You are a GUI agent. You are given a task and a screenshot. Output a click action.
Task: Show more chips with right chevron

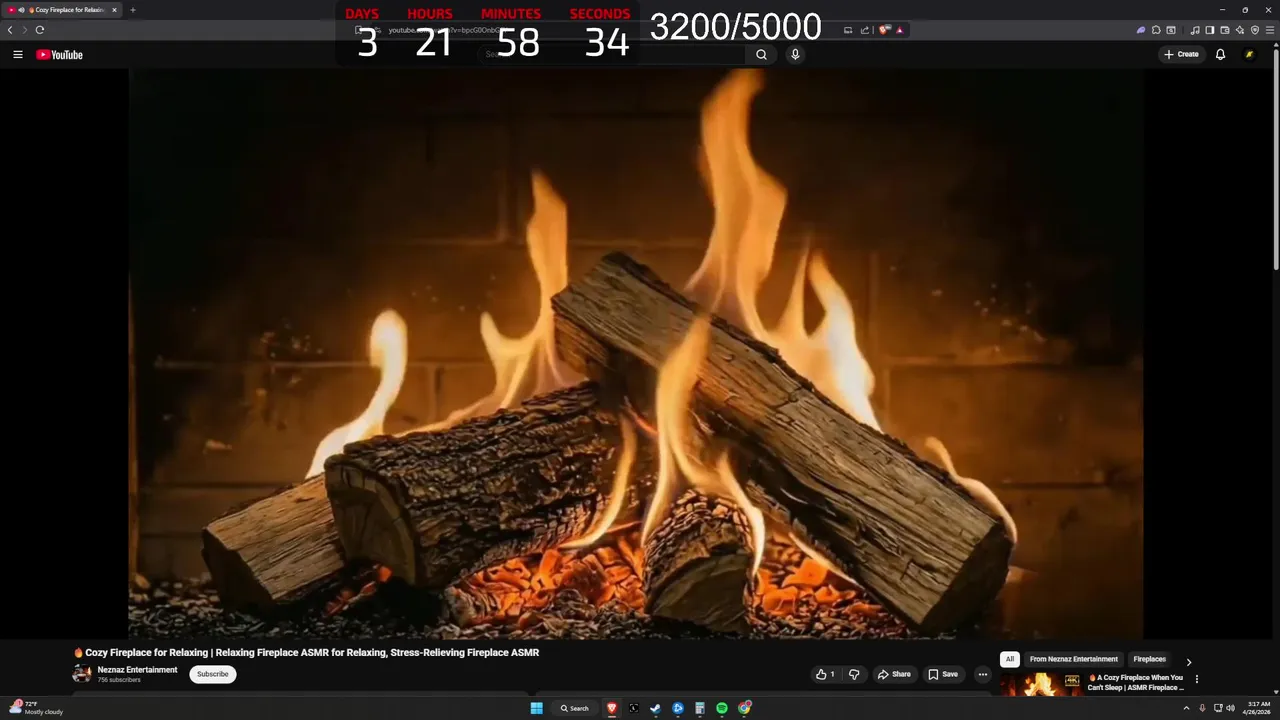click(1189, 662)
